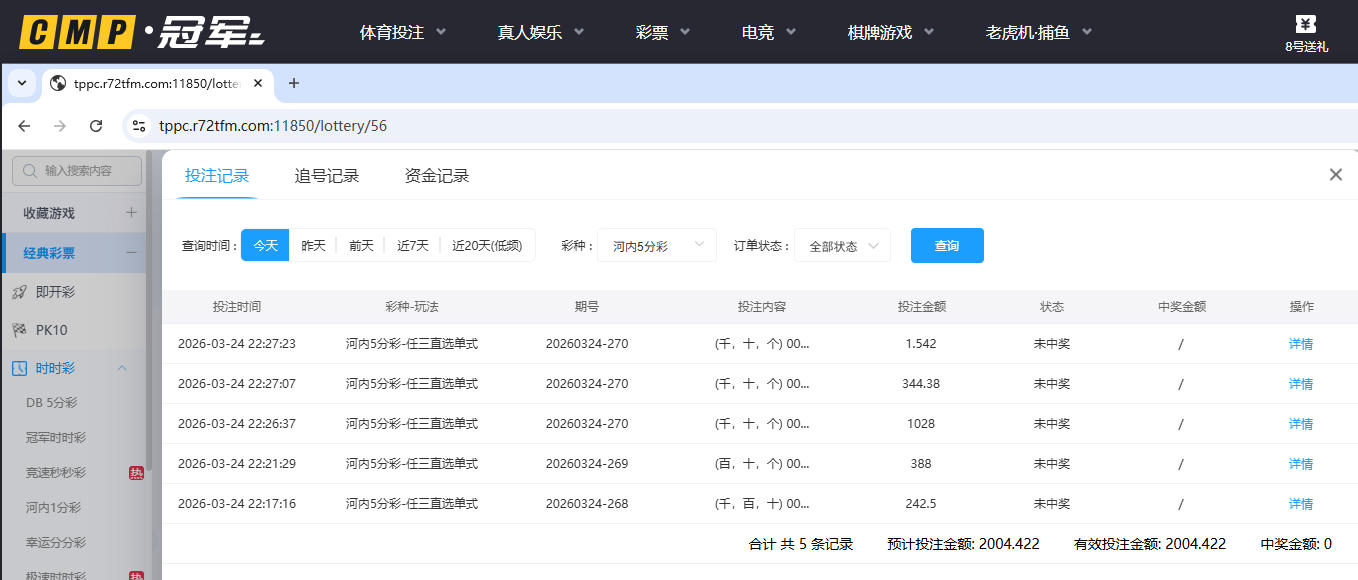1358x580 pixels.
Task: Open the tab list chevron button
Action: (21, 83)
